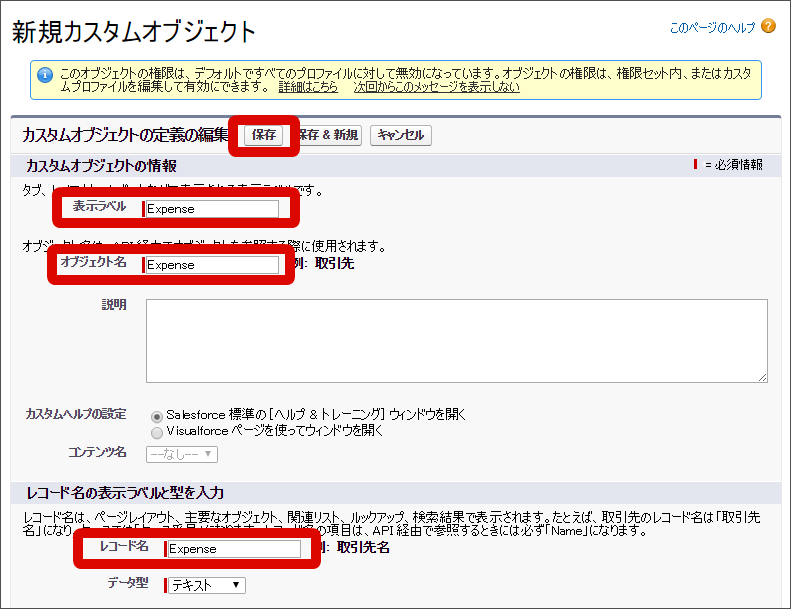Click the レコード名の表示ラベルと型を入力 heading
Viewport: 791px width, 609px height.
pyautogui.click(x=125, y=493)
